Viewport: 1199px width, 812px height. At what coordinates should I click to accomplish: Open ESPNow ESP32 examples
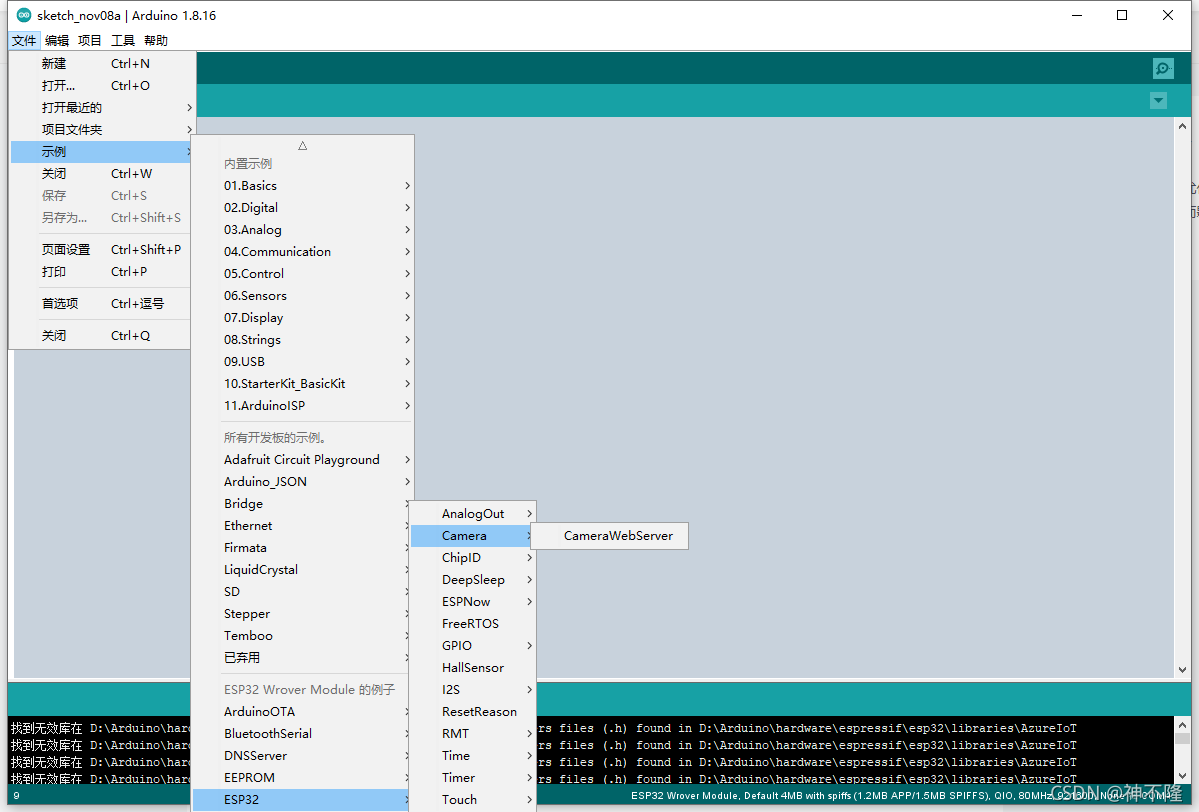click(473, 602)
